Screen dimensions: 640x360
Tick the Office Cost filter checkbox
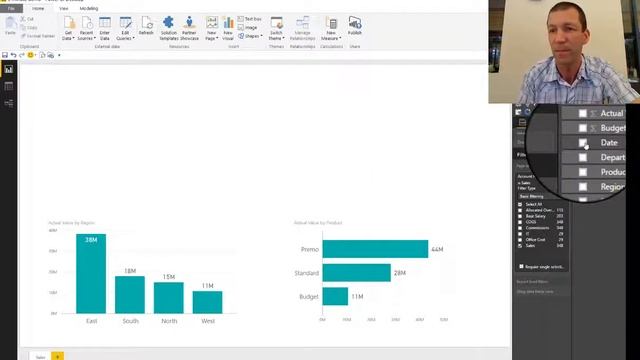(520, 240)
